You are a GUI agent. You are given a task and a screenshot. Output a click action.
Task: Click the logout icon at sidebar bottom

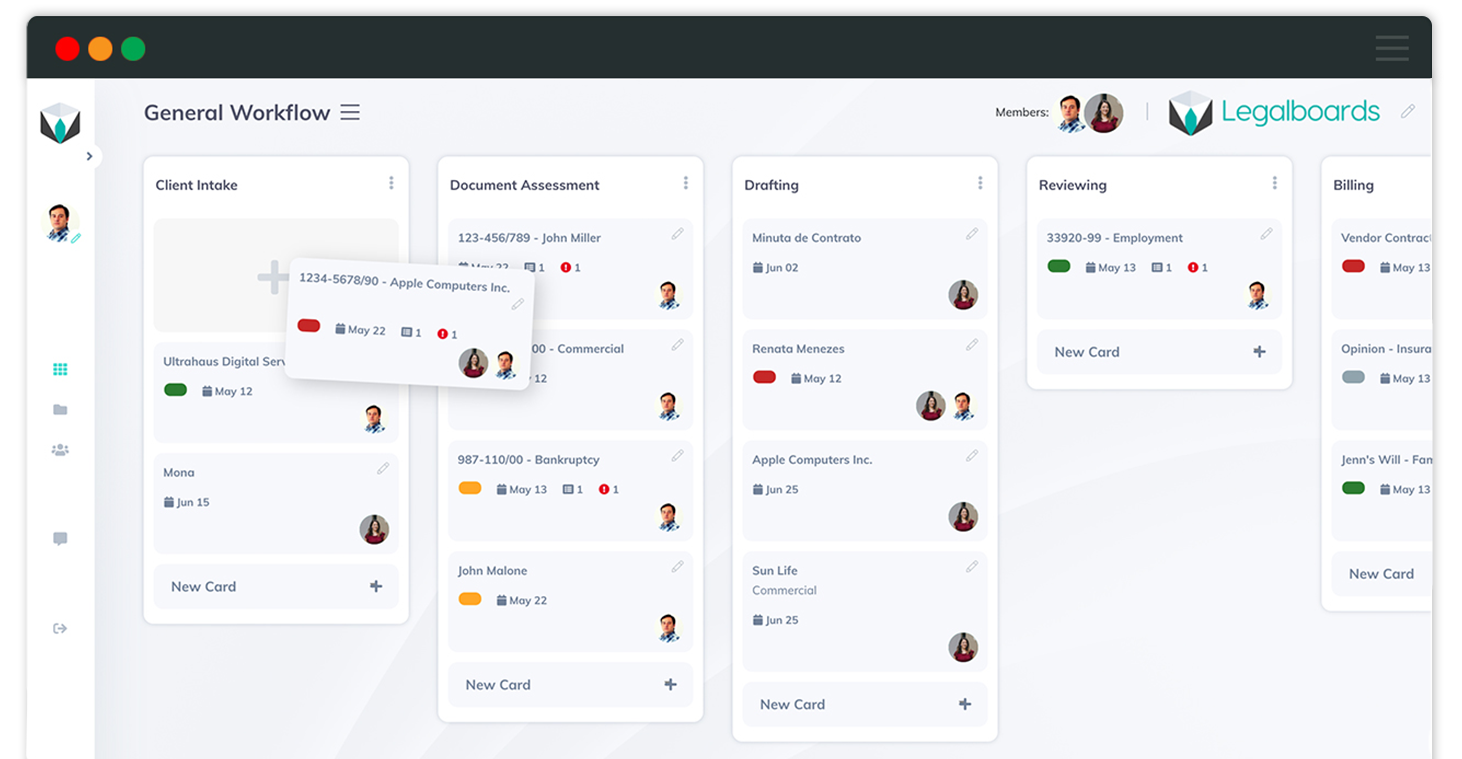tap(60, 628)
